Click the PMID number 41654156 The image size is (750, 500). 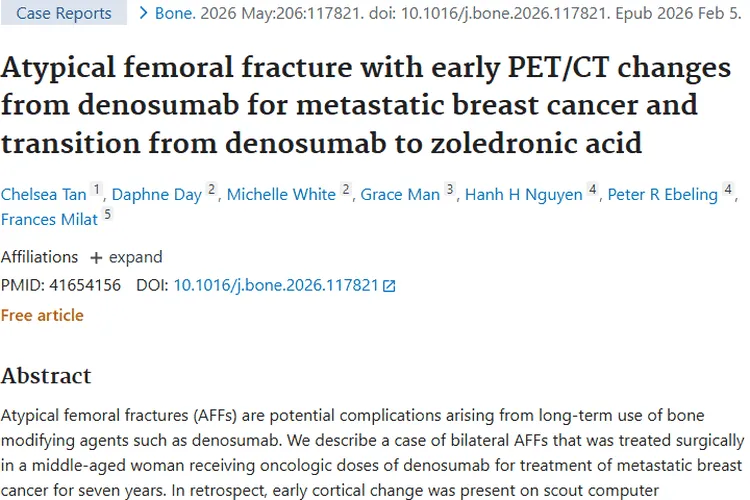84,285
